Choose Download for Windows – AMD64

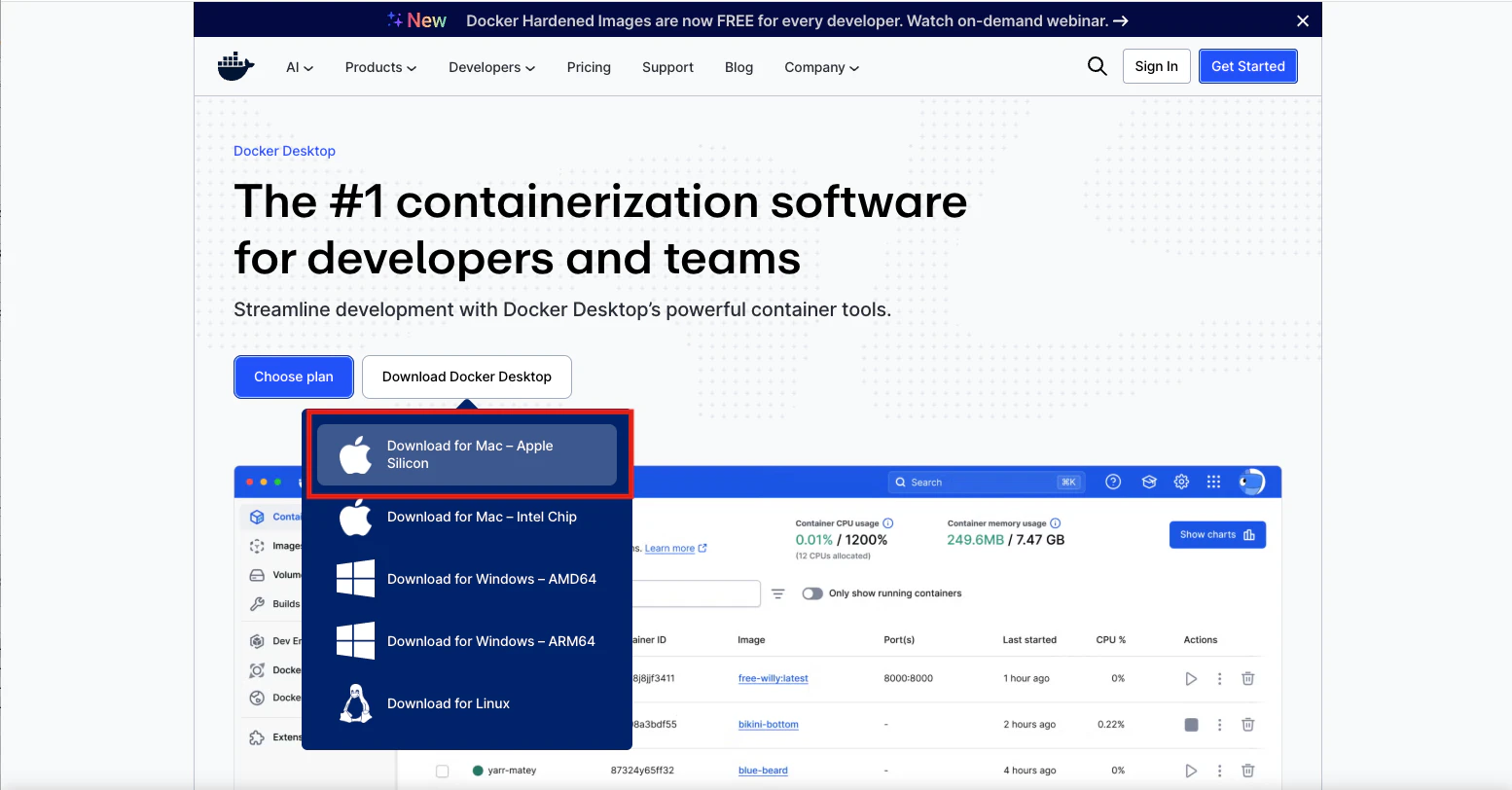[x=467, y=579]
